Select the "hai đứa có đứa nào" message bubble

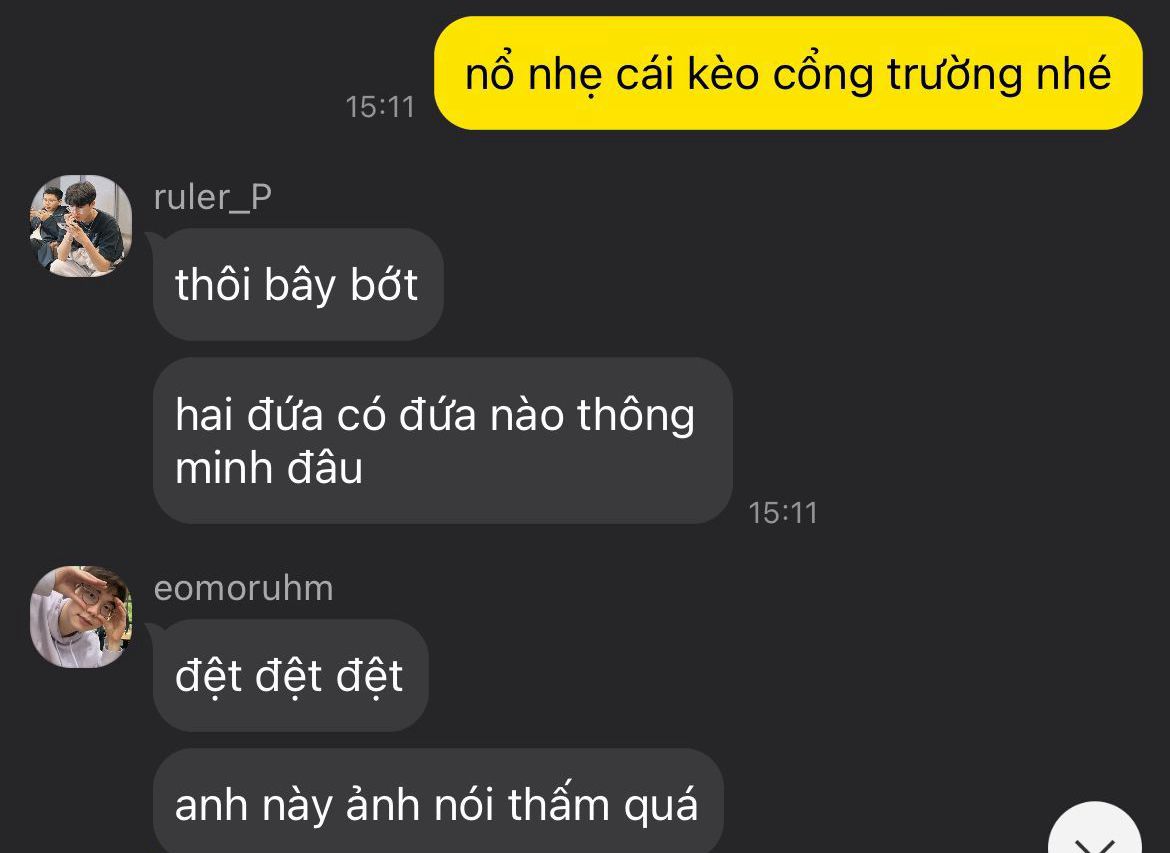point(442,440)
